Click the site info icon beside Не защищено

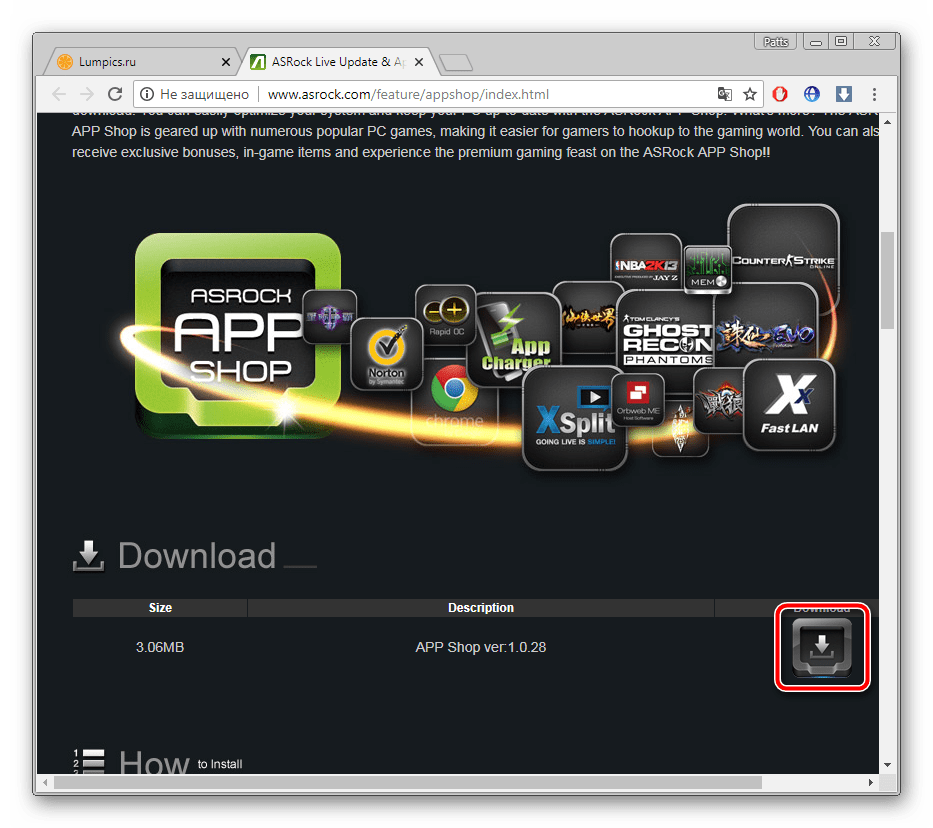[147, 94]
